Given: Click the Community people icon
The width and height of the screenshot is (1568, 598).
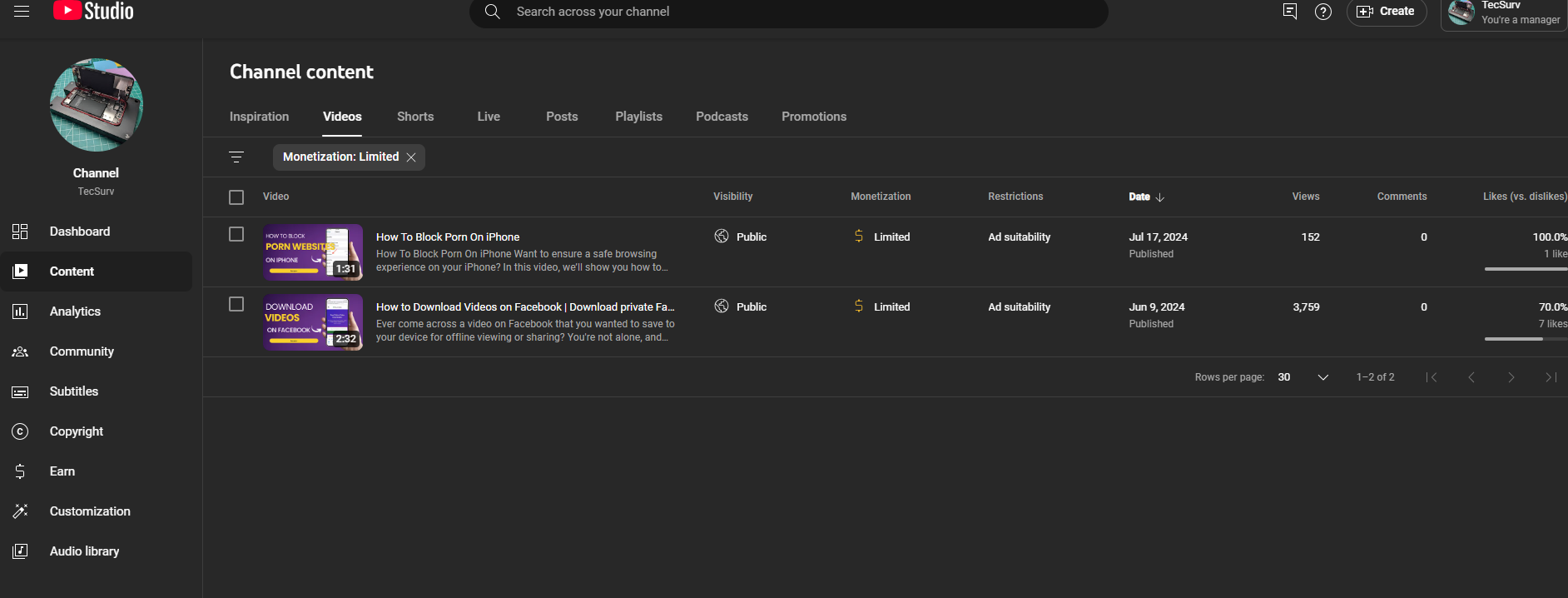Looking at the screenshot, I should [x=20, y=351].
